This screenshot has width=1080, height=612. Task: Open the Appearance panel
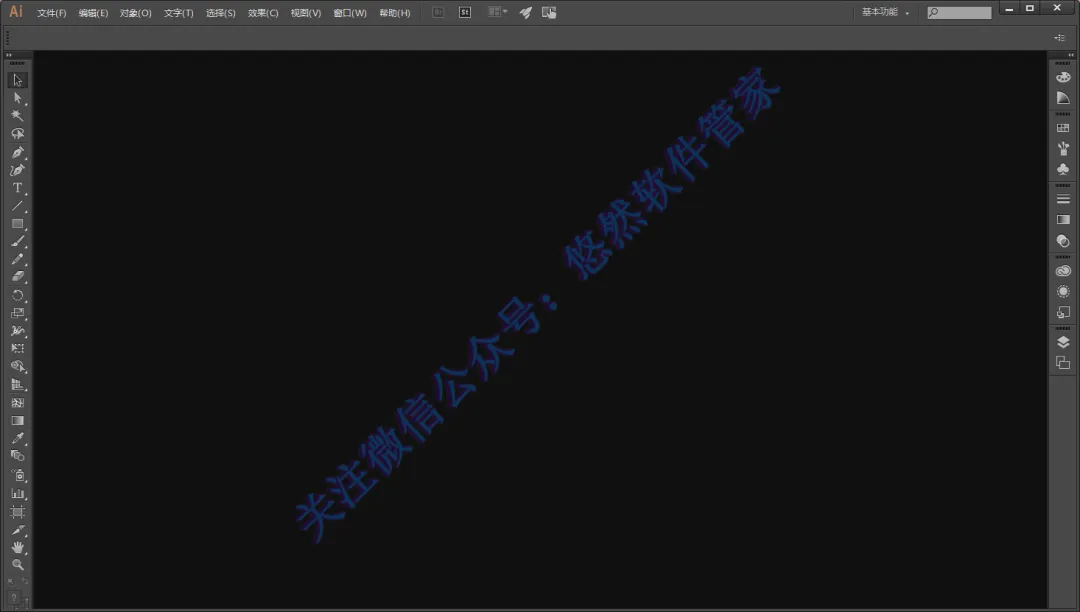1063,291
